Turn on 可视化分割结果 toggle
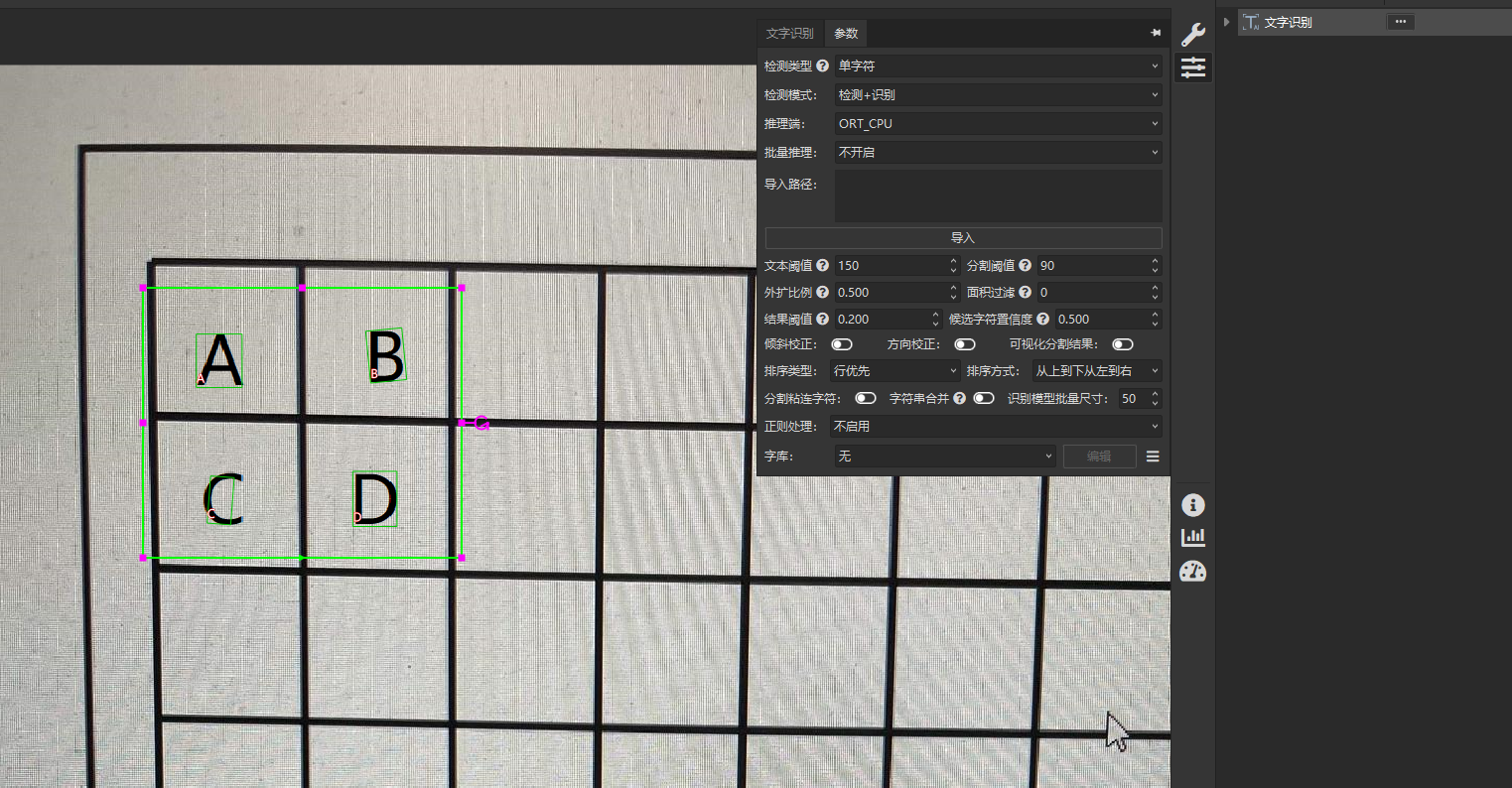1512x788 pixels. [1123, 344]
